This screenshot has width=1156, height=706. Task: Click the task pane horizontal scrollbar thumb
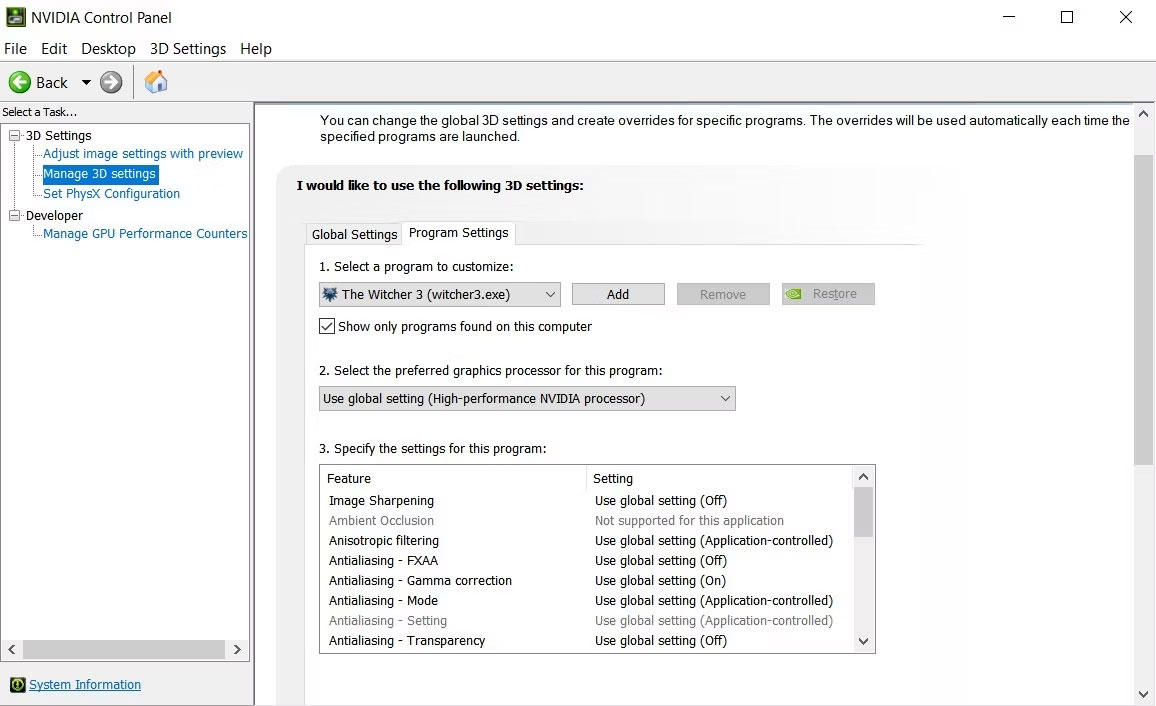tap(124, 649)
